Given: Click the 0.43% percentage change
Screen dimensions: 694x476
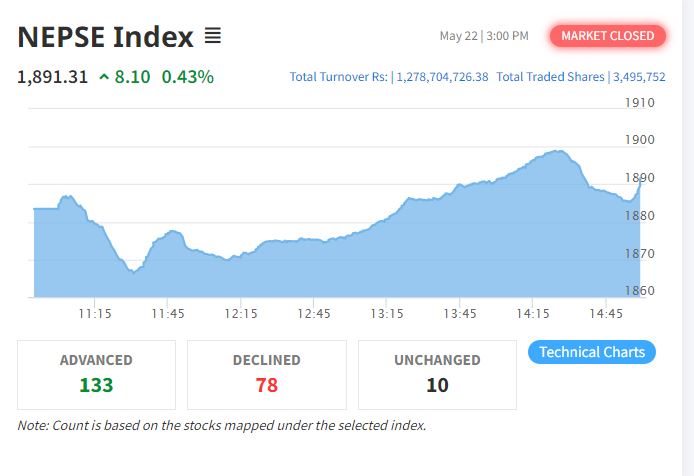Looking at the screenshot, I should point(188,77).
